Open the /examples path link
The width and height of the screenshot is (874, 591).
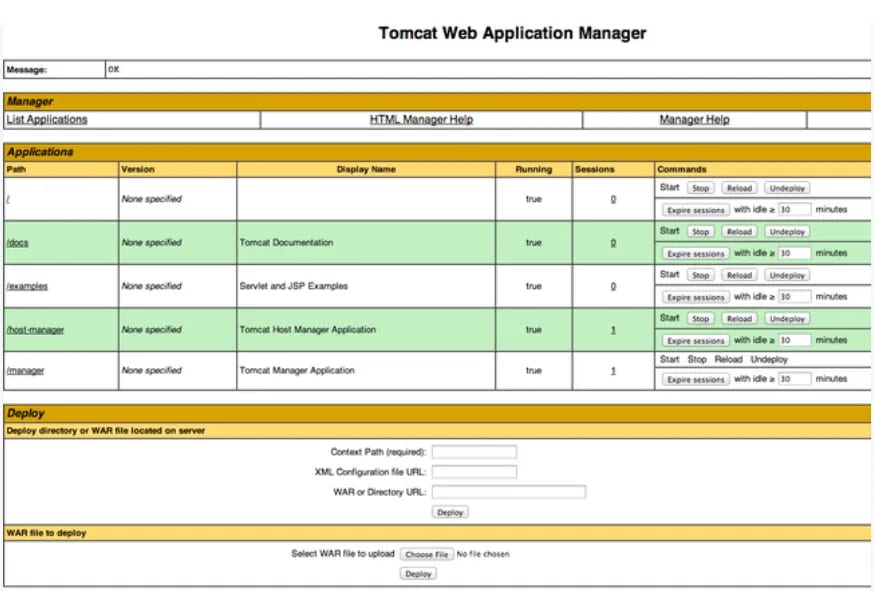[x=27, y=286]
